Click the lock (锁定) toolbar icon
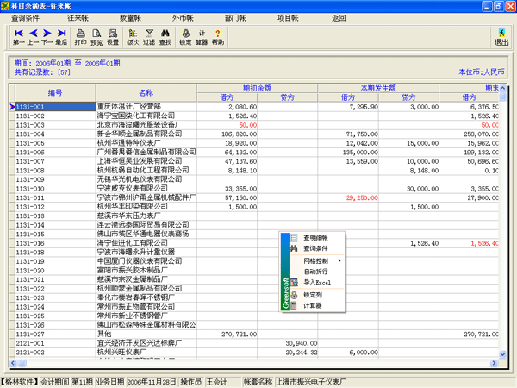The width and height of the screenshot is (517, 388). (186, 33)
